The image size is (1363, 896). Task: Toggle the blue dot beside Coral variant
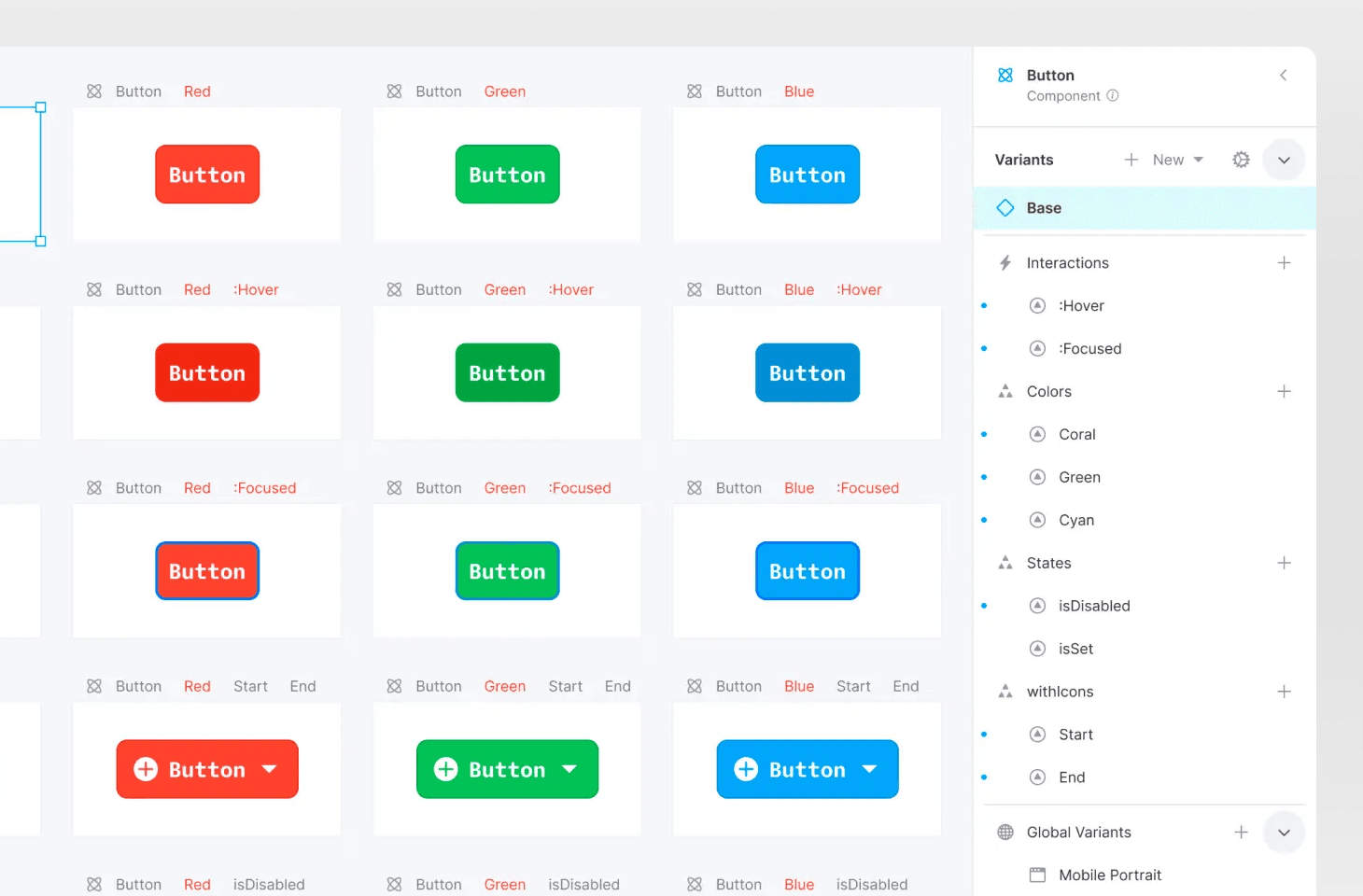click(x=984, y=435)
